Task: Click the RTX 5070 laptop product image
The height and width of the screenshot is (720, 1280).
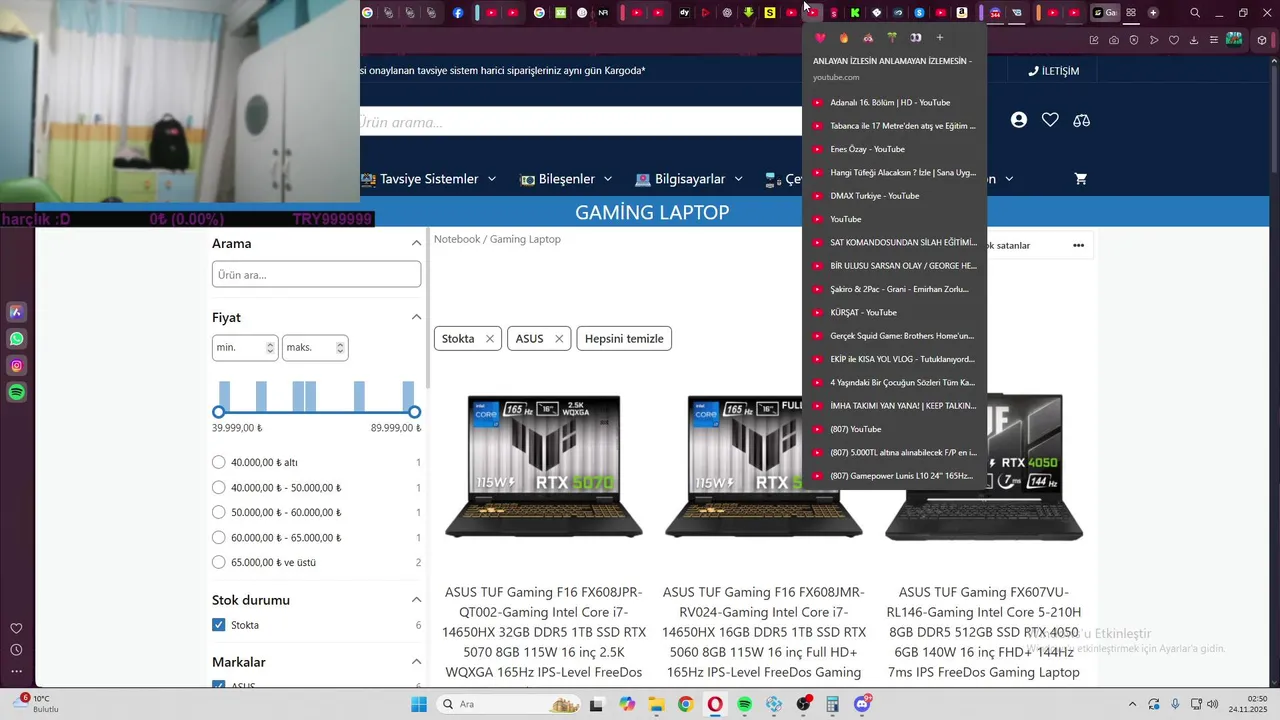Action: tap(544, 467)
